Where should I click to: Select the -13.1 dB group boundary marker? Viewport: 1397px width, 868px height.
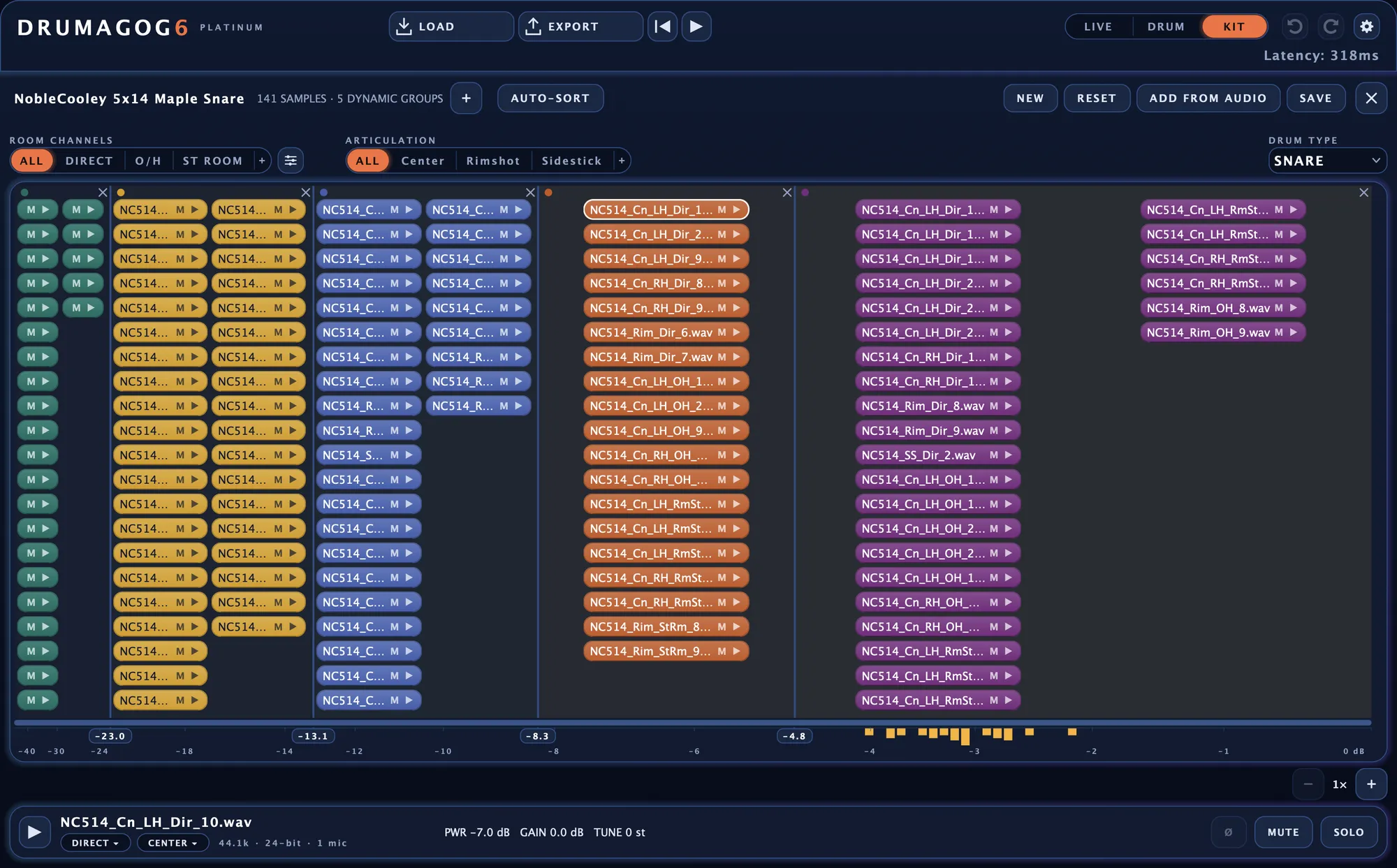point(313,736)
